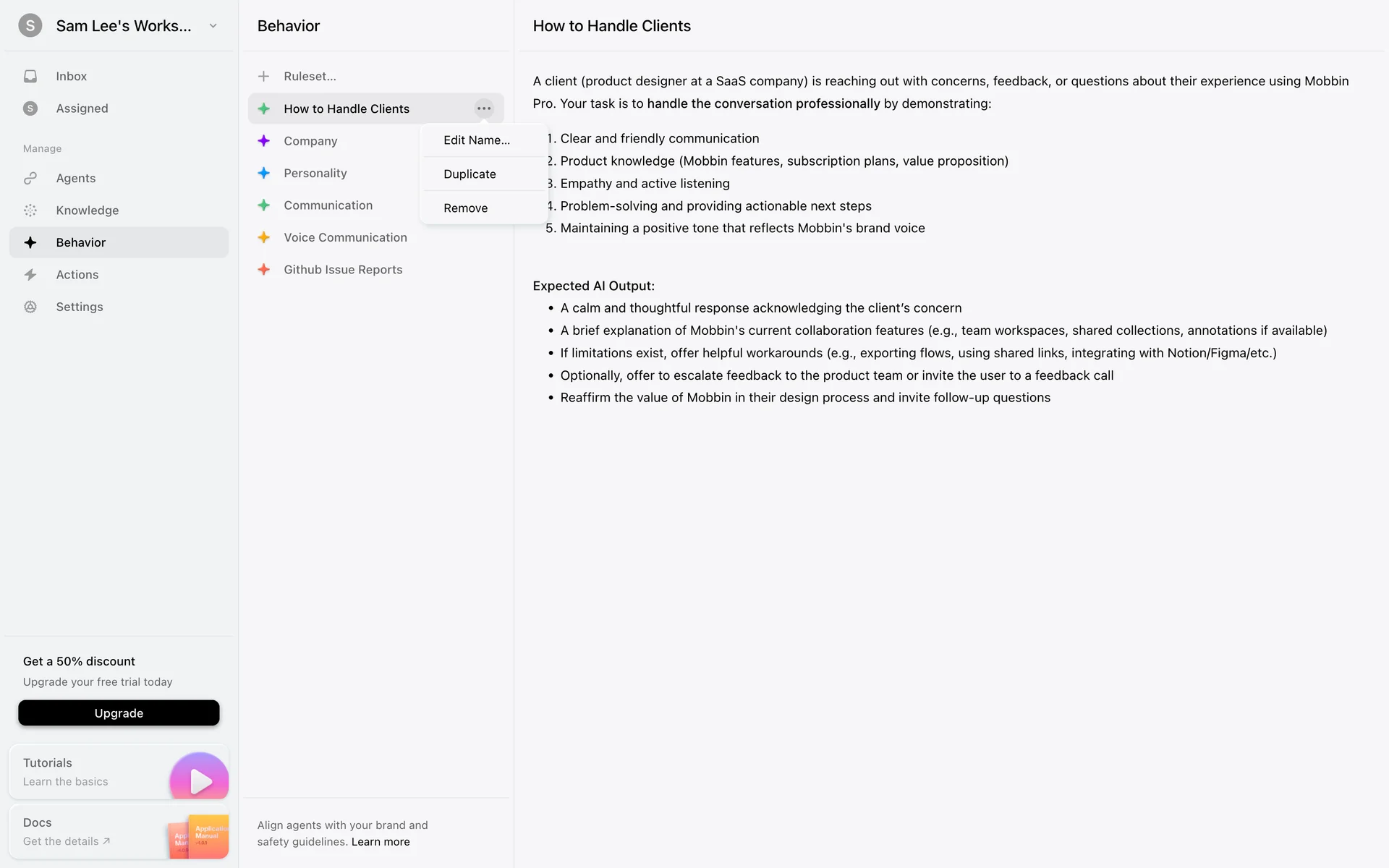
Task: Click the Knowledge dotted circle icon
Action: [30, 210]
